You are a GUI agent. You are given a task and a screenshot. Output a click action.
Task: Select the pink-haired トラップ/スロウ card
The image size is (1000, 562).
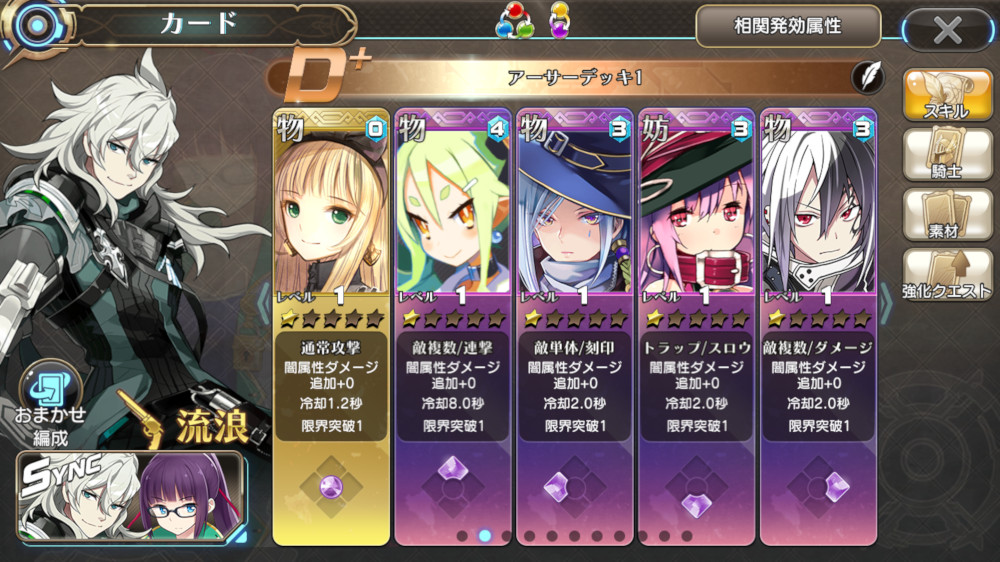click(696, 327)
